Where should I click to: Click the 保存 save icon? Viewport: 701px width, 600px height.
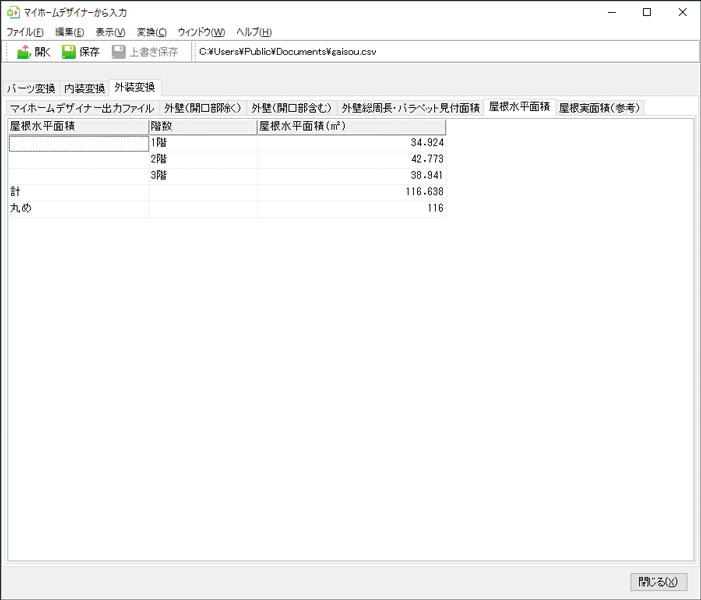69,52
